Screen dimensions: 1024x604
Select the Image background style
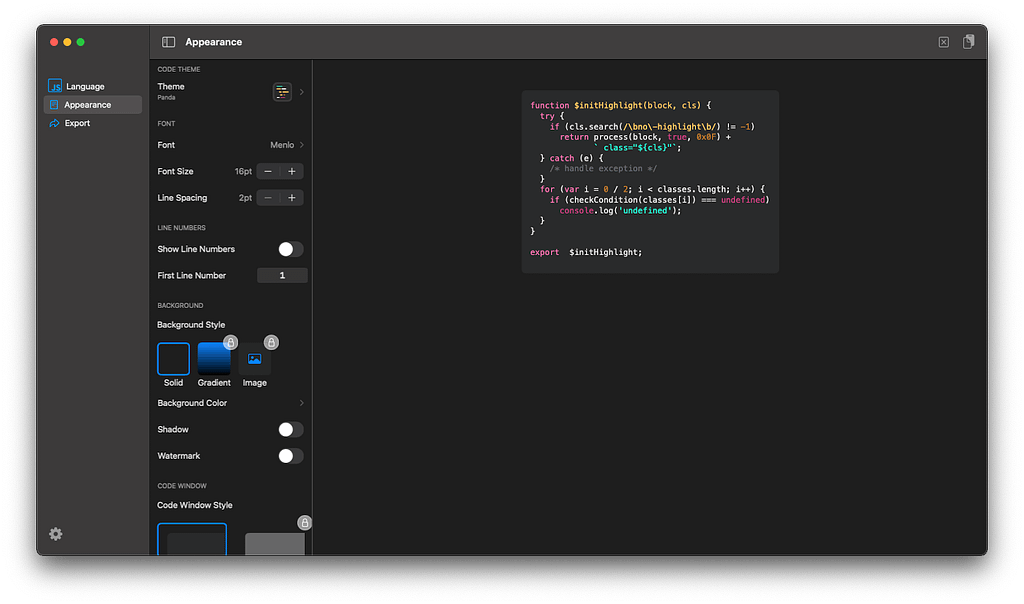pyautogui.click(x=255, y=358)
